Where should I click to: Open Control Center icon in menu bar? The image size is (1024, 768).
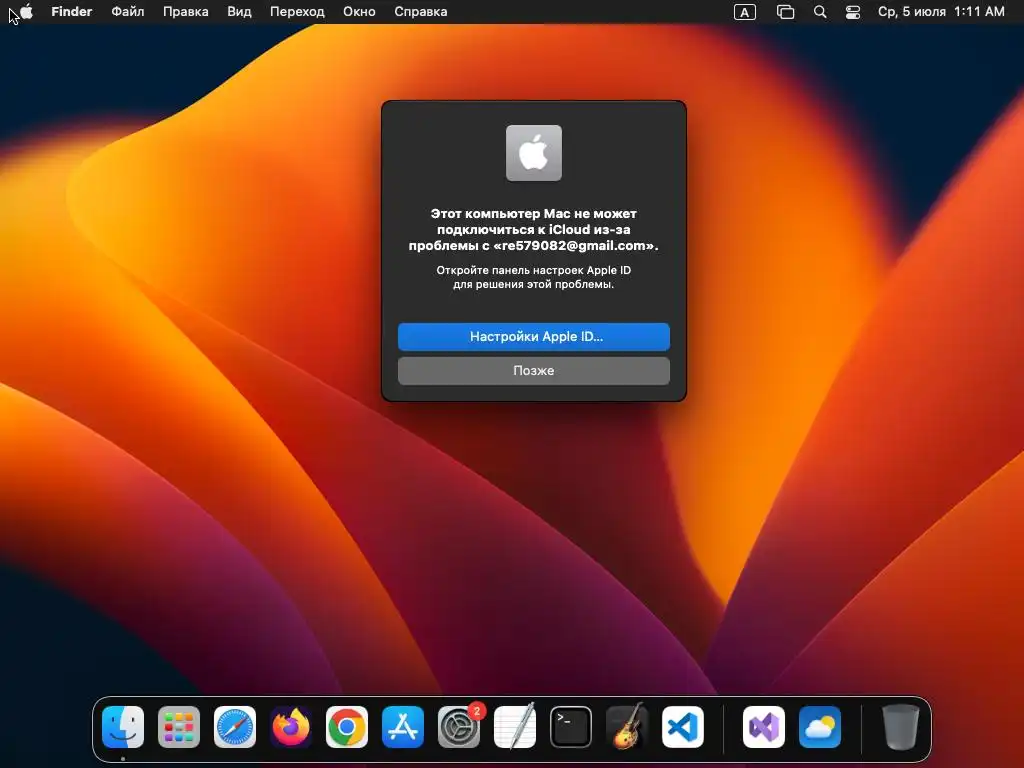pos(853,12)
